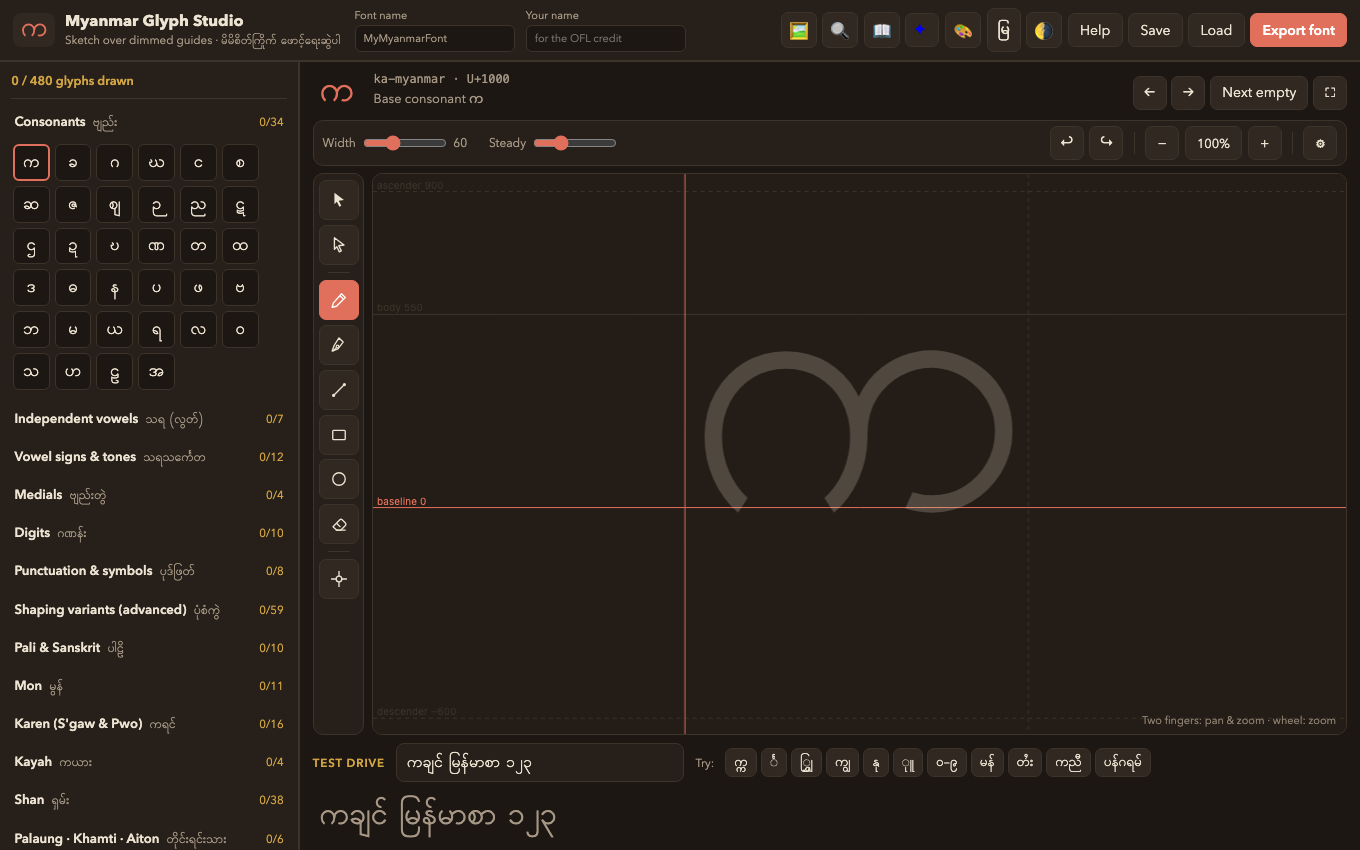Switch to the eraser tool
The width and height of the screenshot is (1360, 850).
click(x=339, y=525)
